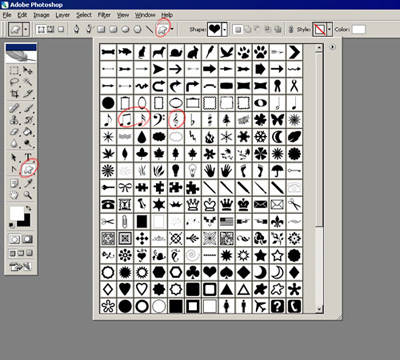Choose the Polygon tool in options bar
The width and height of the screenshot is (400, 360).
tap(137, 29)
